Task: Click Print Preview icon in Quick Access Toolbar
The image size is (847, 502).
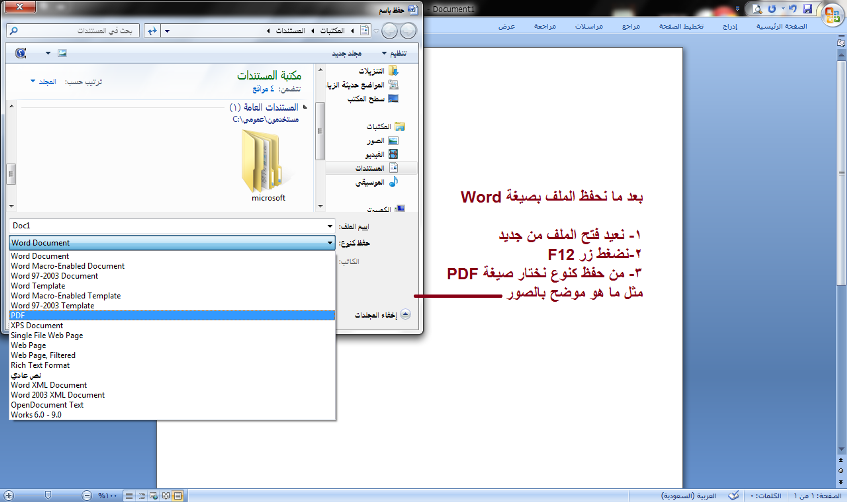Action: [x=757, y=9]
